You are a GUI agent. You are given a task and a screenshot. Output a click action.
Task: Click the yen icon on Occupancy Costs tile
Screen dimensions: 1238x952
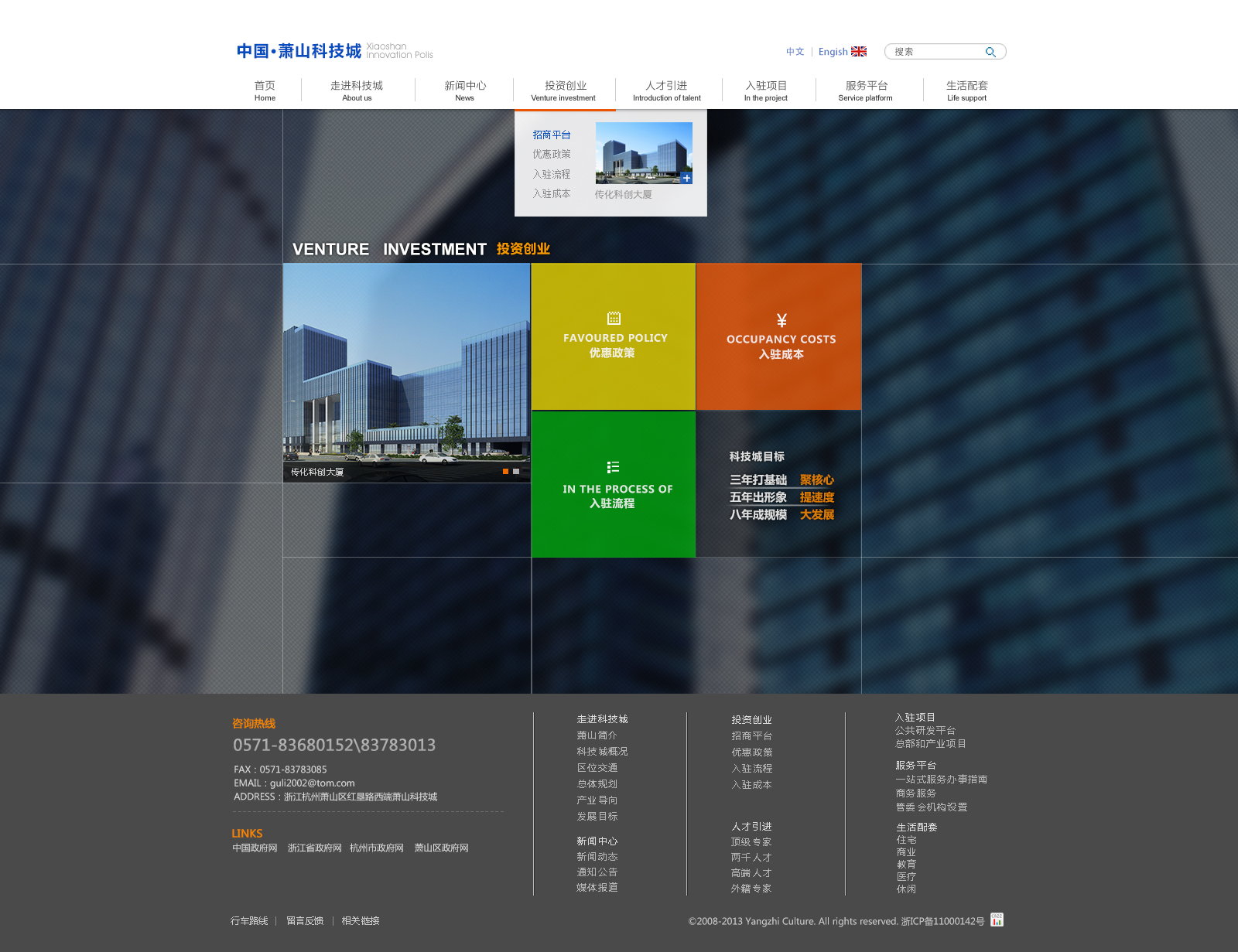pyautogui.click(x=781, y=320)
